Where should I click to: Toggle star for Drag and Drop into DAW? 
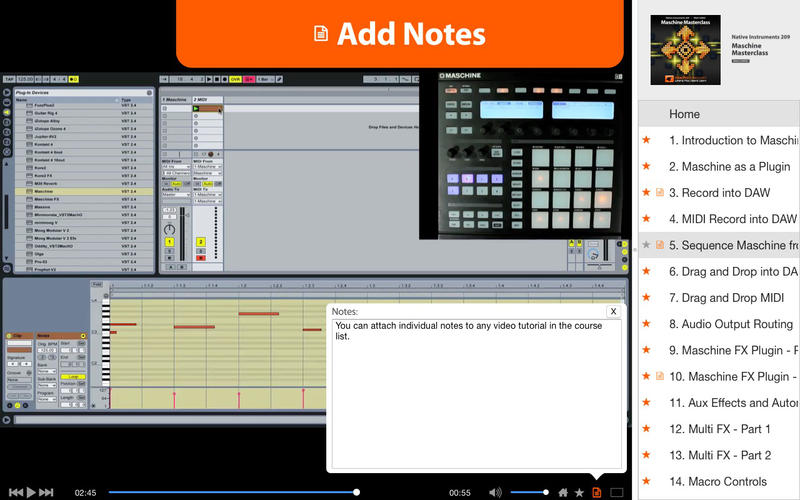coord(646,271)
